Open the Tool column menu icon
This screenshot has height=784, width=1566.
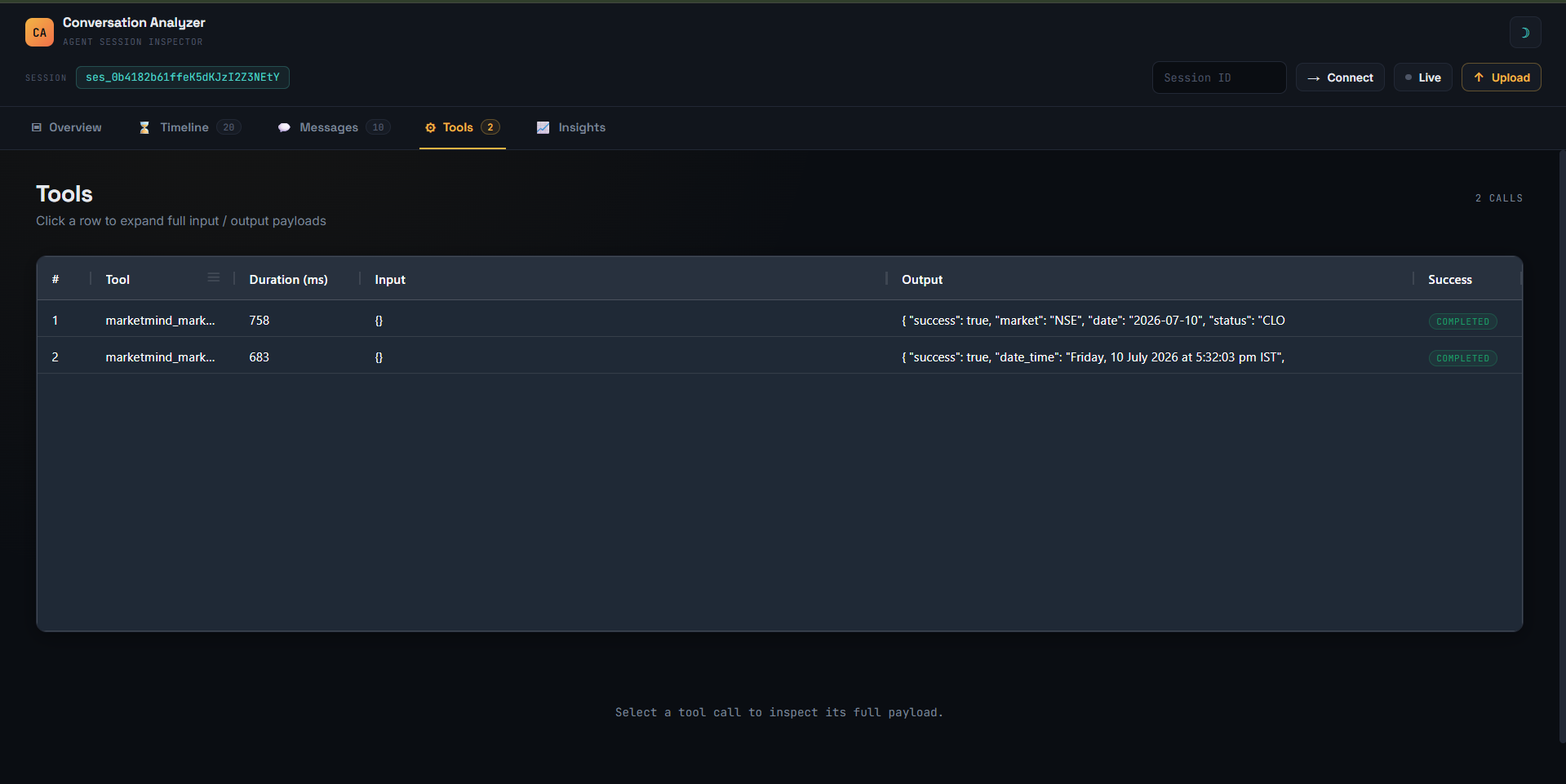(x=214, y=278)
